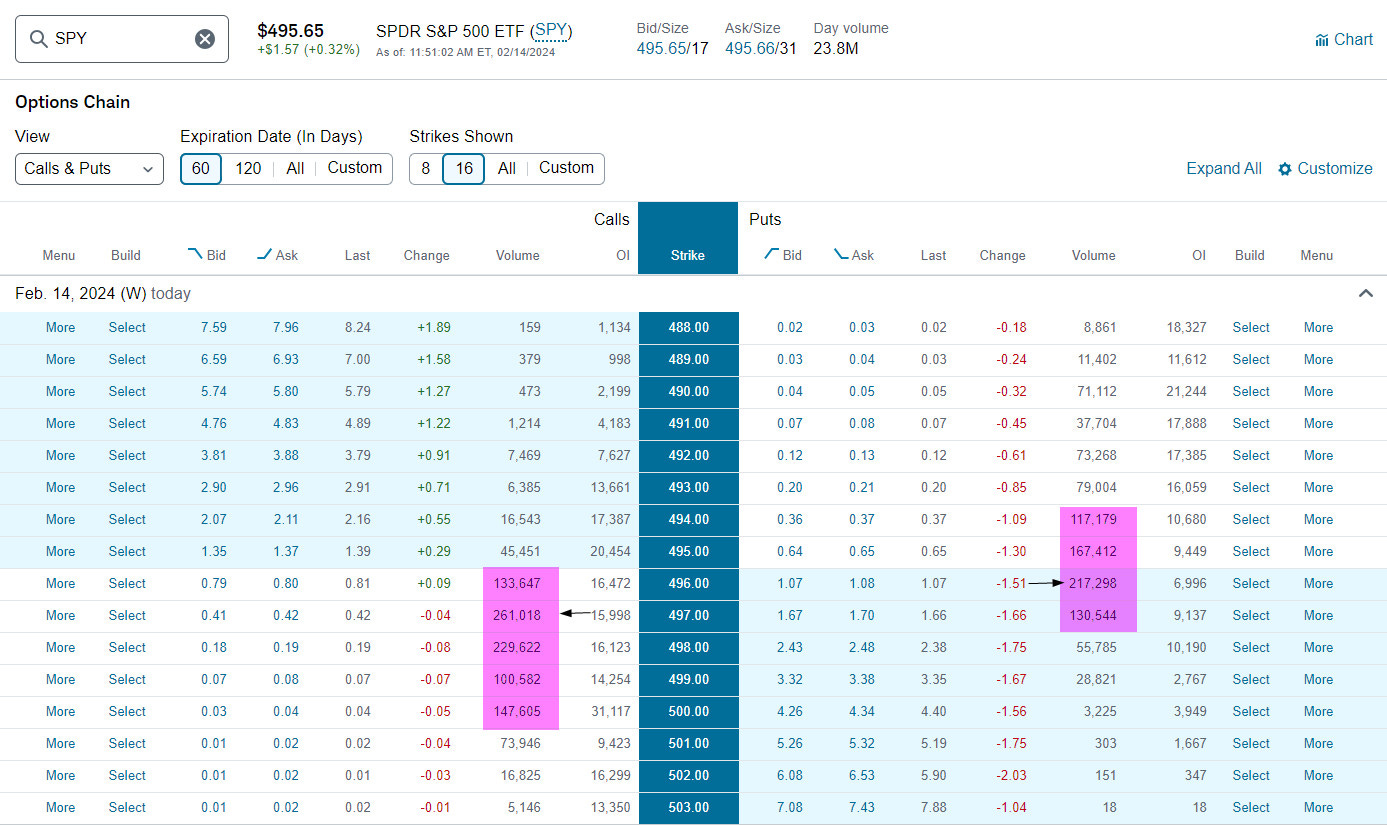Click put bid 4.26 at 500 strike

[x=789, y=711]
